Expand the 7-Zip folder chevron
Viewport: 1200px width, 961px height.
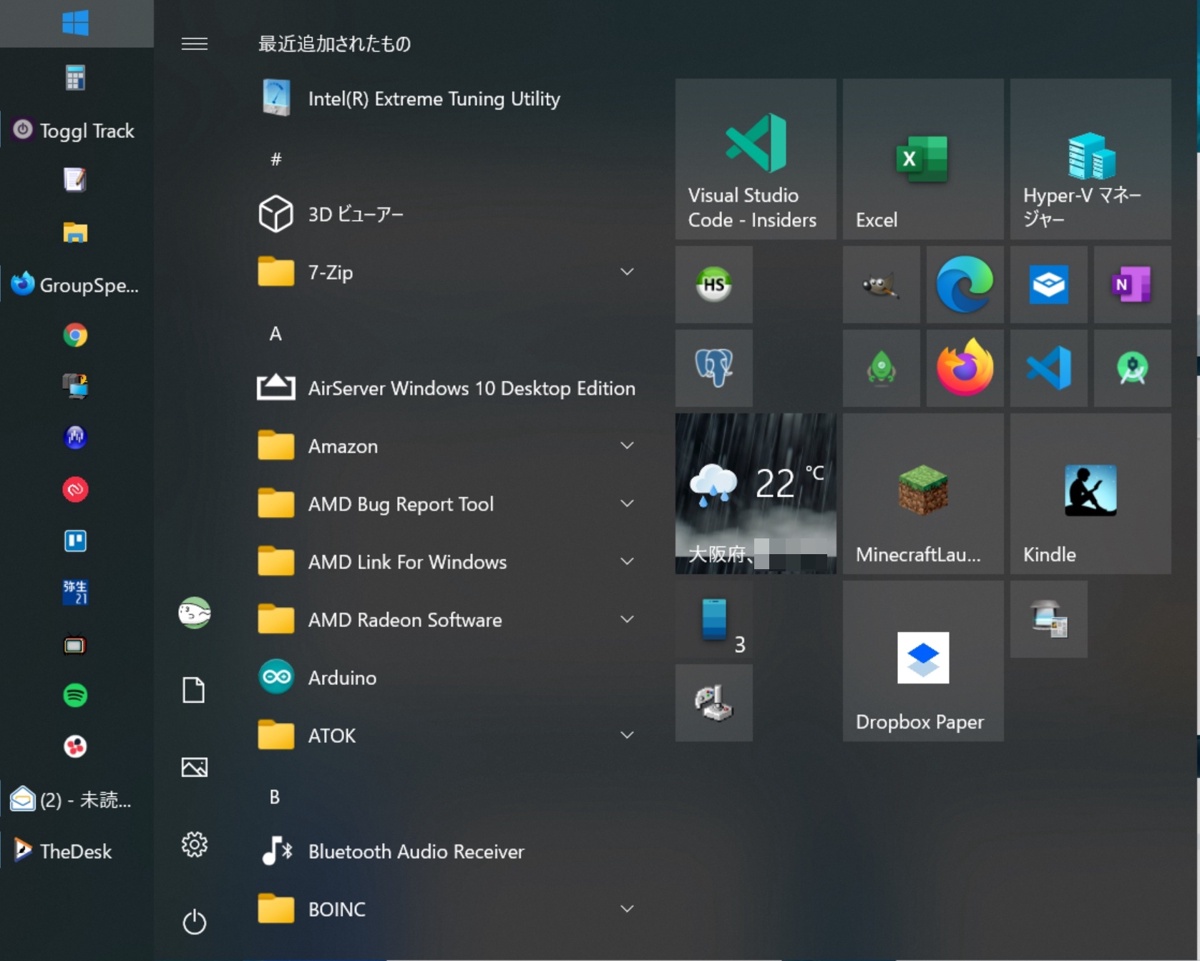627,272
